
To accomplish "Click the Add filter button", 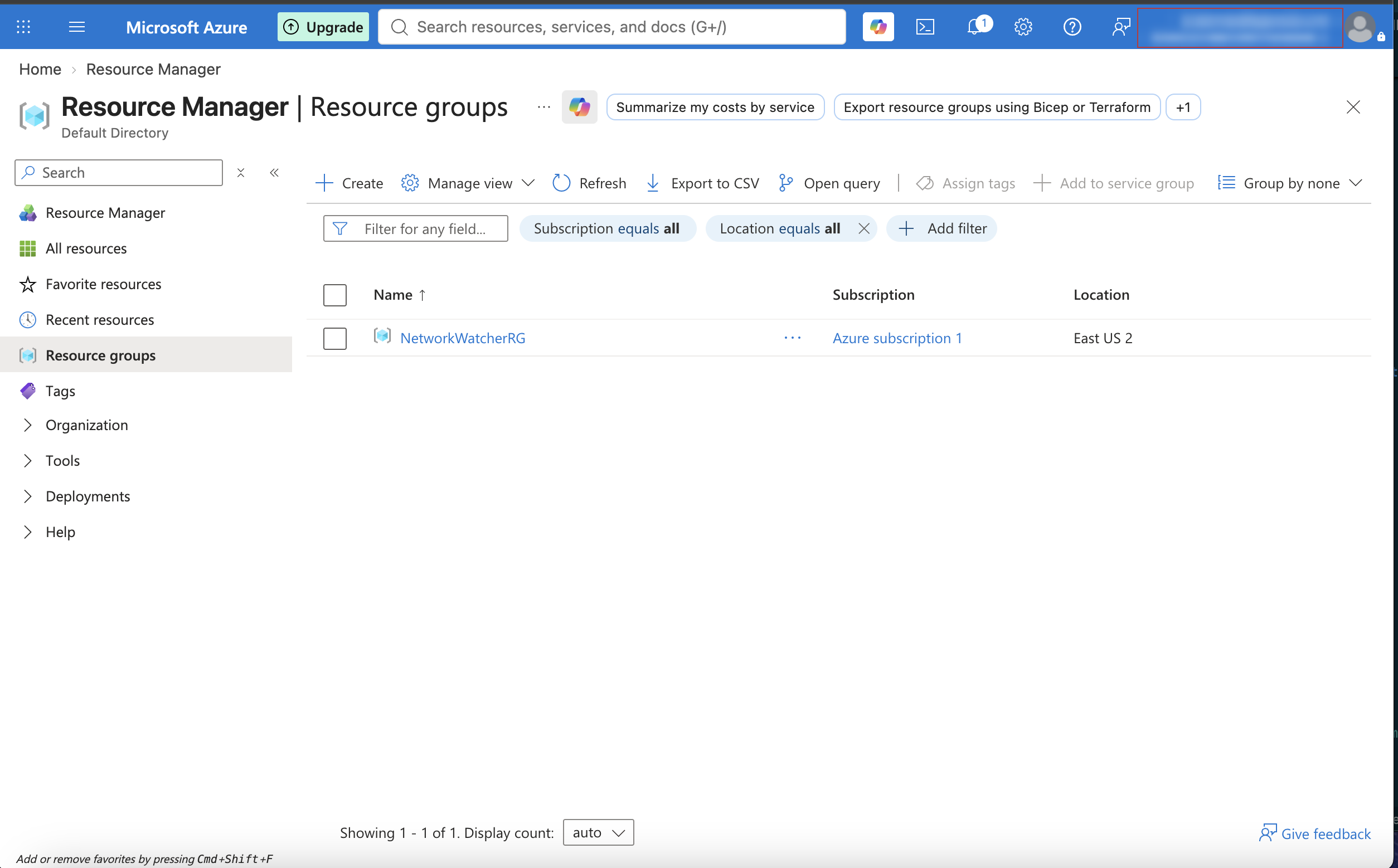I will 941,228.
